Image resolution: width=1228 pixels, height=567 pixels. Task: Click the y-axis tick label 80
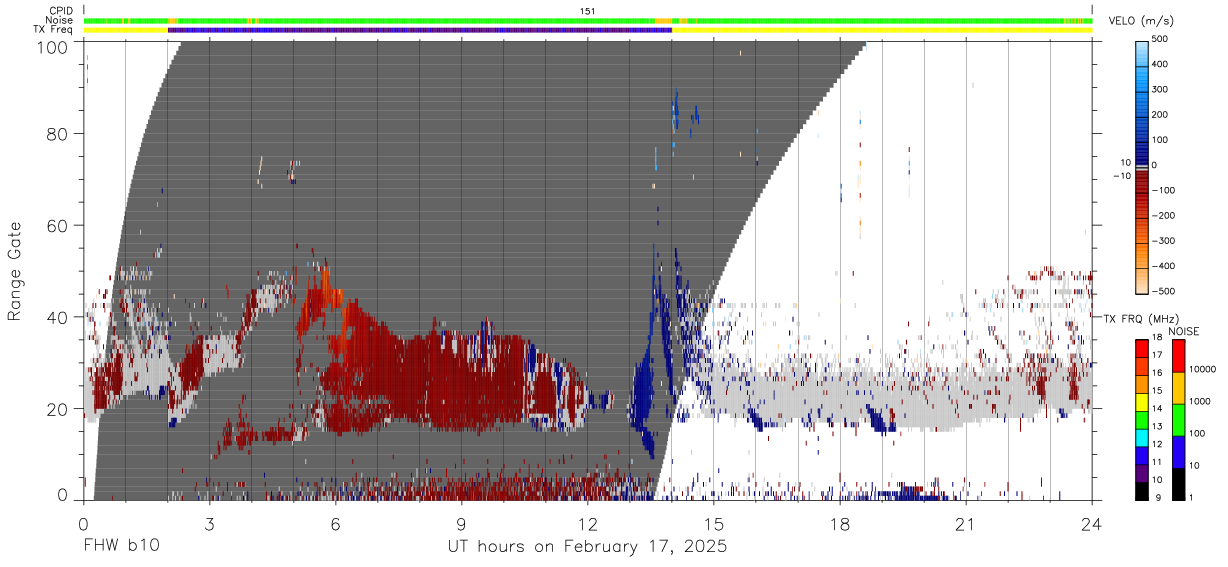point(58,134)
